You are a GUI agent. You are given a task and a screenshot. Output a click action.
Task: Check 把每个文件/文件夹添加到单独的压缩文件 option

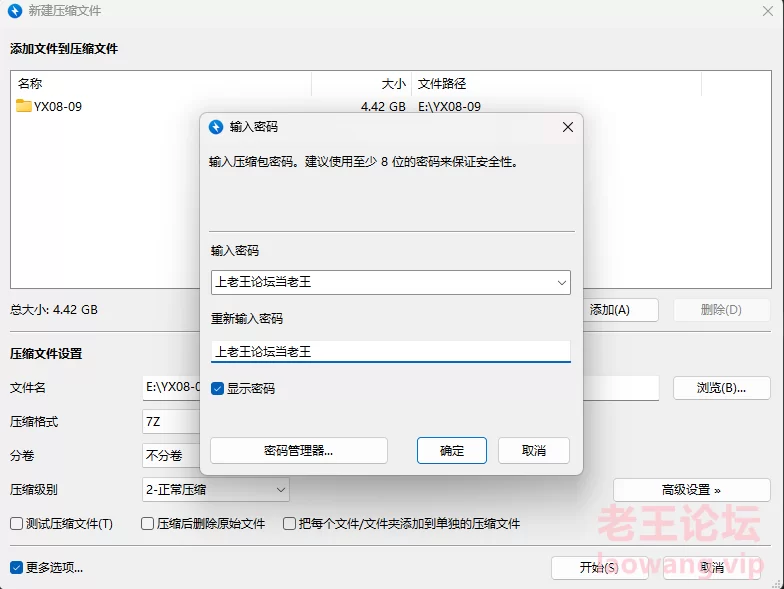tap(290, 524)
